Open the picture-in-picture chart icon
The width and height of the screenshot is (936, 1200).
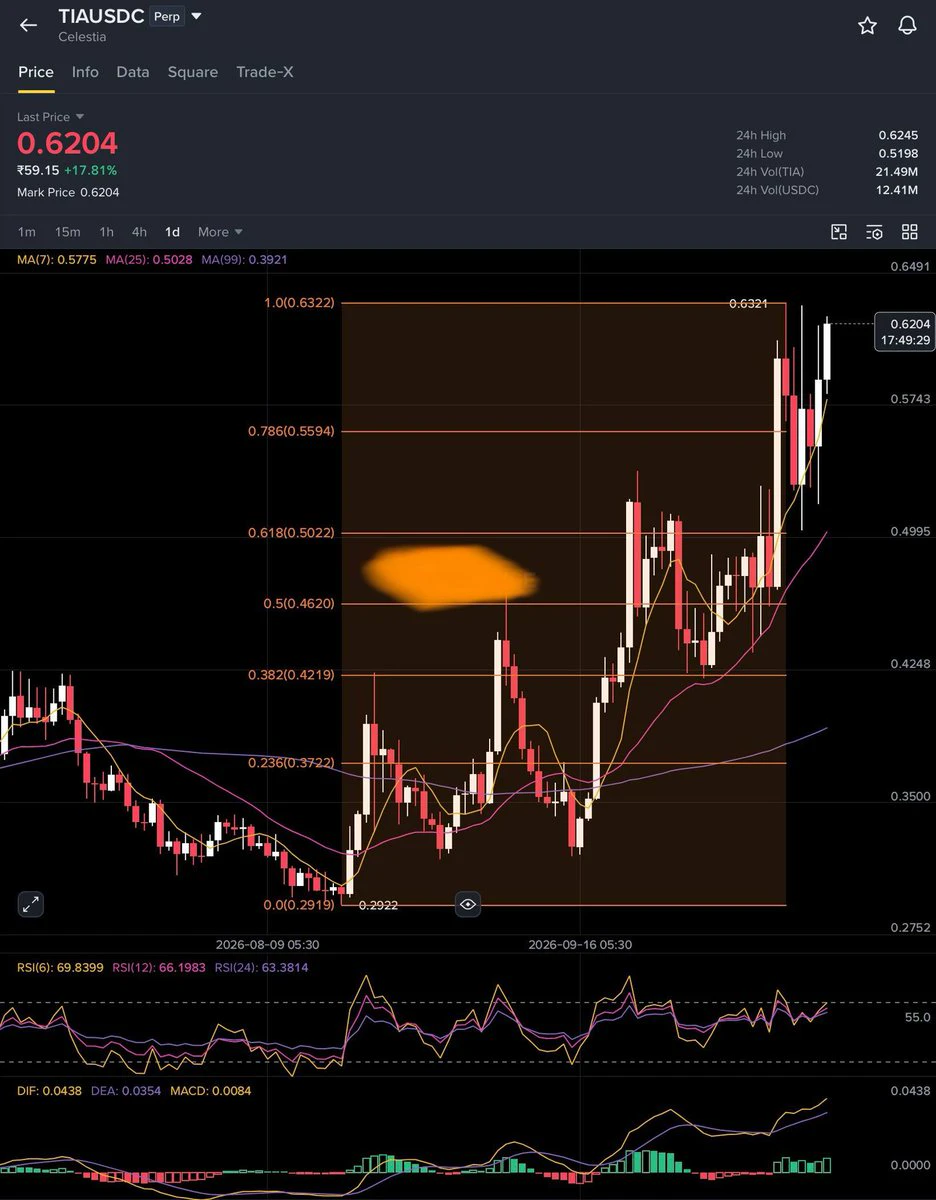(x=839, y=232)
